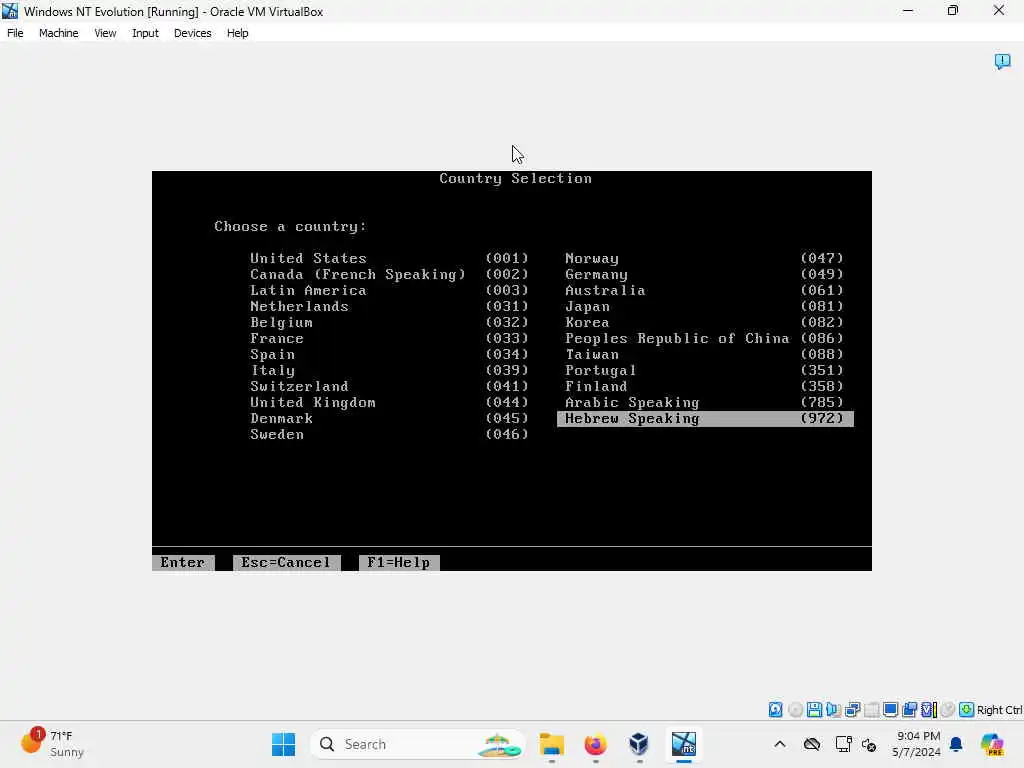
Task: Select Netherlands (031) entry
Action: pos(389,306)
